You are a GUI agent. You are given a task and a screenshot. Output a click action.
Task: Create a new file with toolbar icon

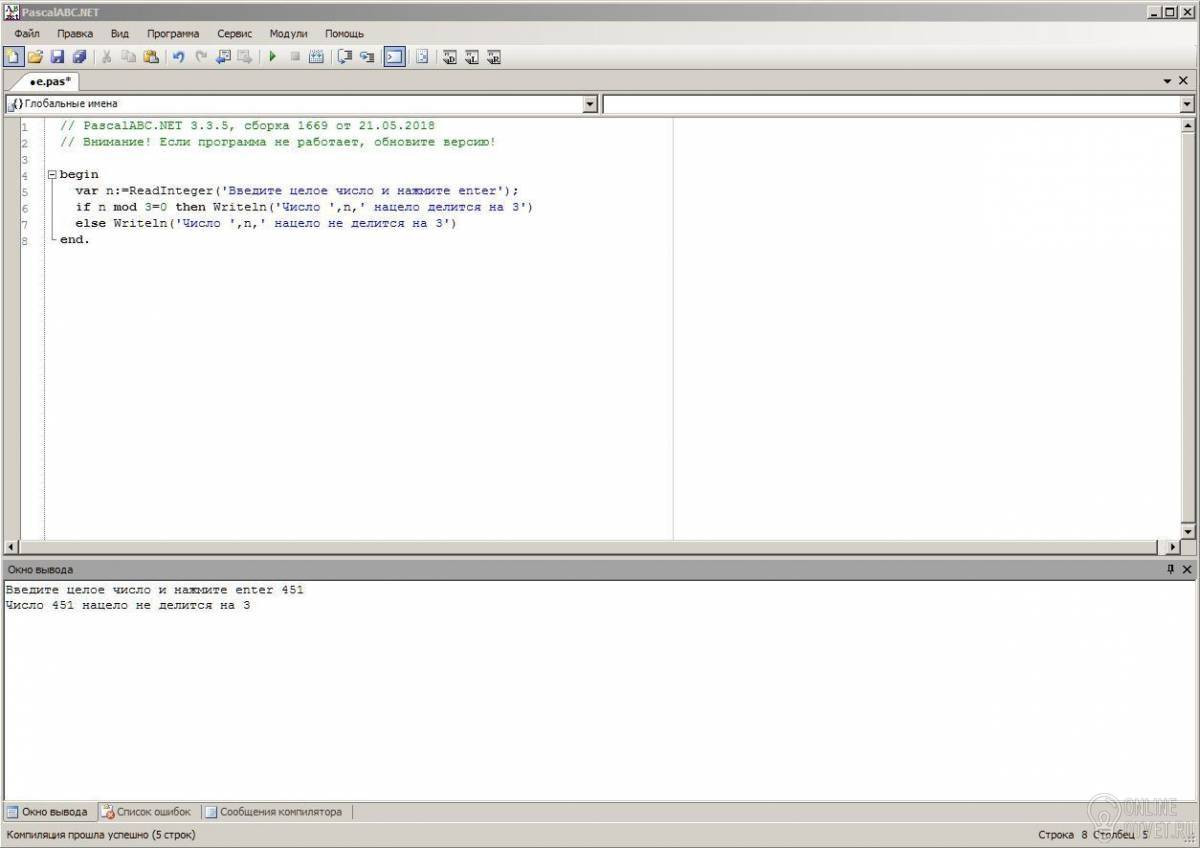13,57
